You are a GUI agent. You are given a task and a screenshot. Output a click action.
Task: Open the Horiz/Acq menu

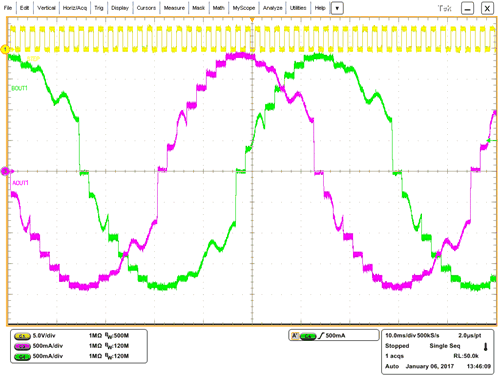pos(75,8)
